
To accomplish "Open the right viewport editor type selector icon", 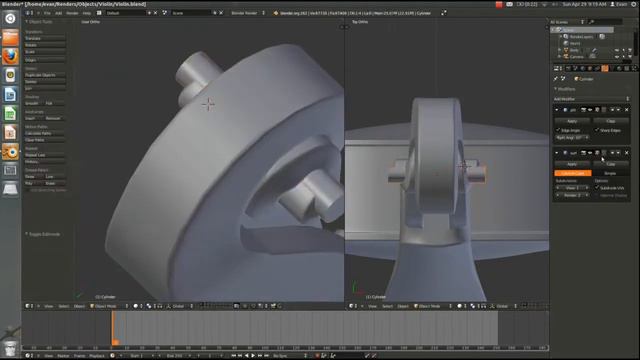I will [352, 306].
